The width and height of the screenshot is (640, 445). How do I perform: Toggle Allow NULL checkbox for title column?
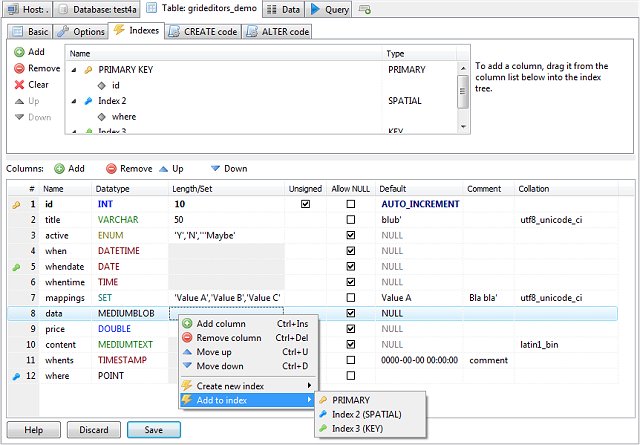pos(350,220)
